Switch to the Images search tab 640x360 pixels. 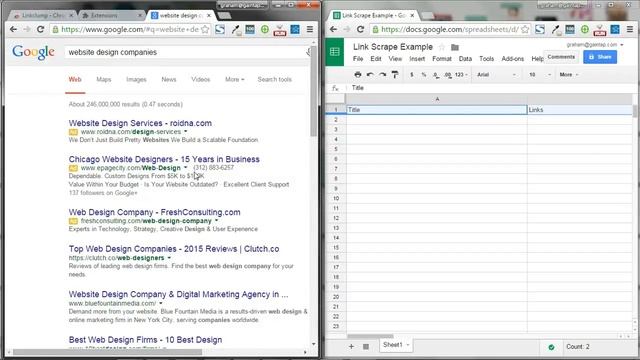click(x=136, y=79)
